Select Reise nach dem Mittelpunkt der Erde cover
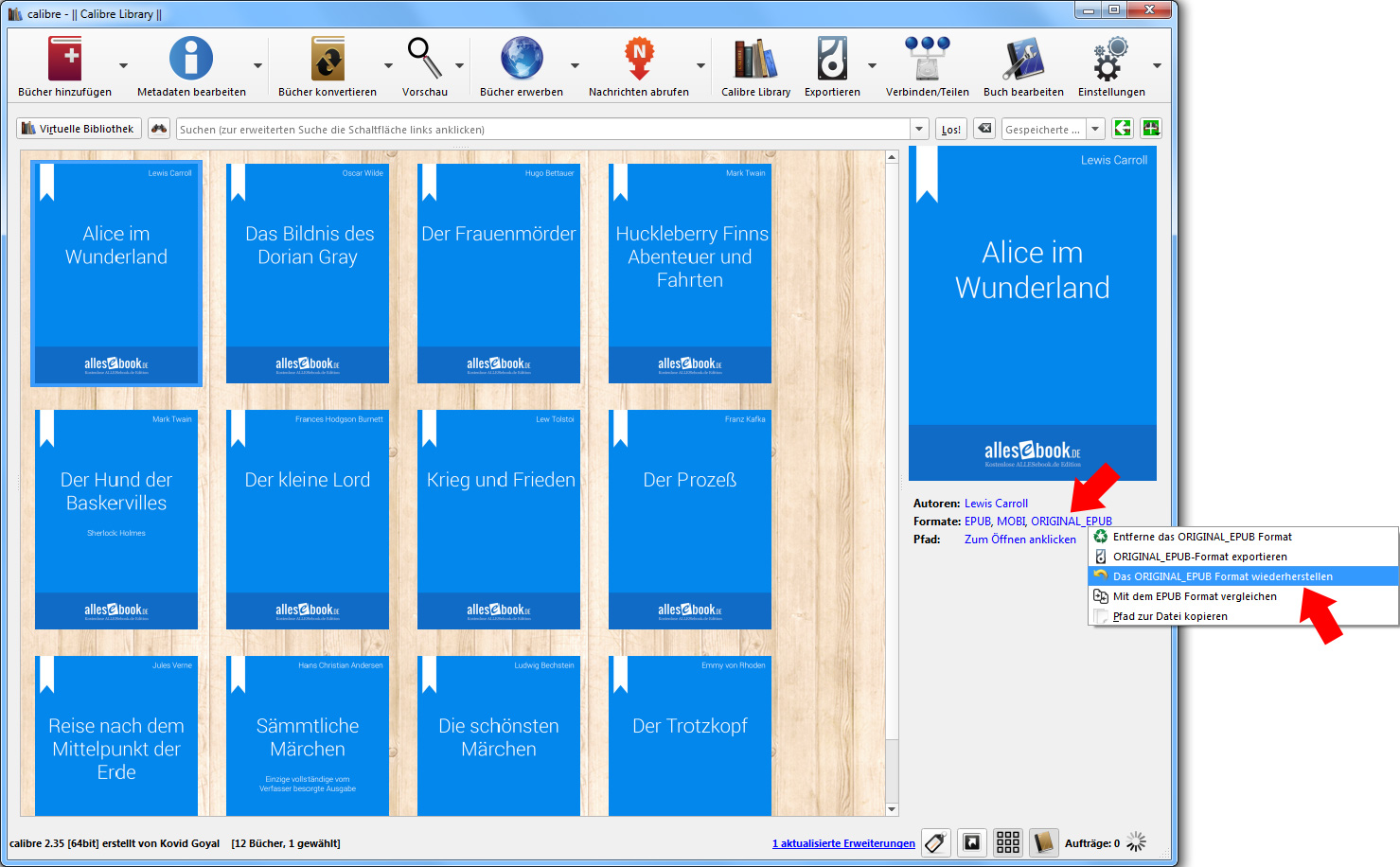Screen dimensions: 1400x867 pos(116,735)
